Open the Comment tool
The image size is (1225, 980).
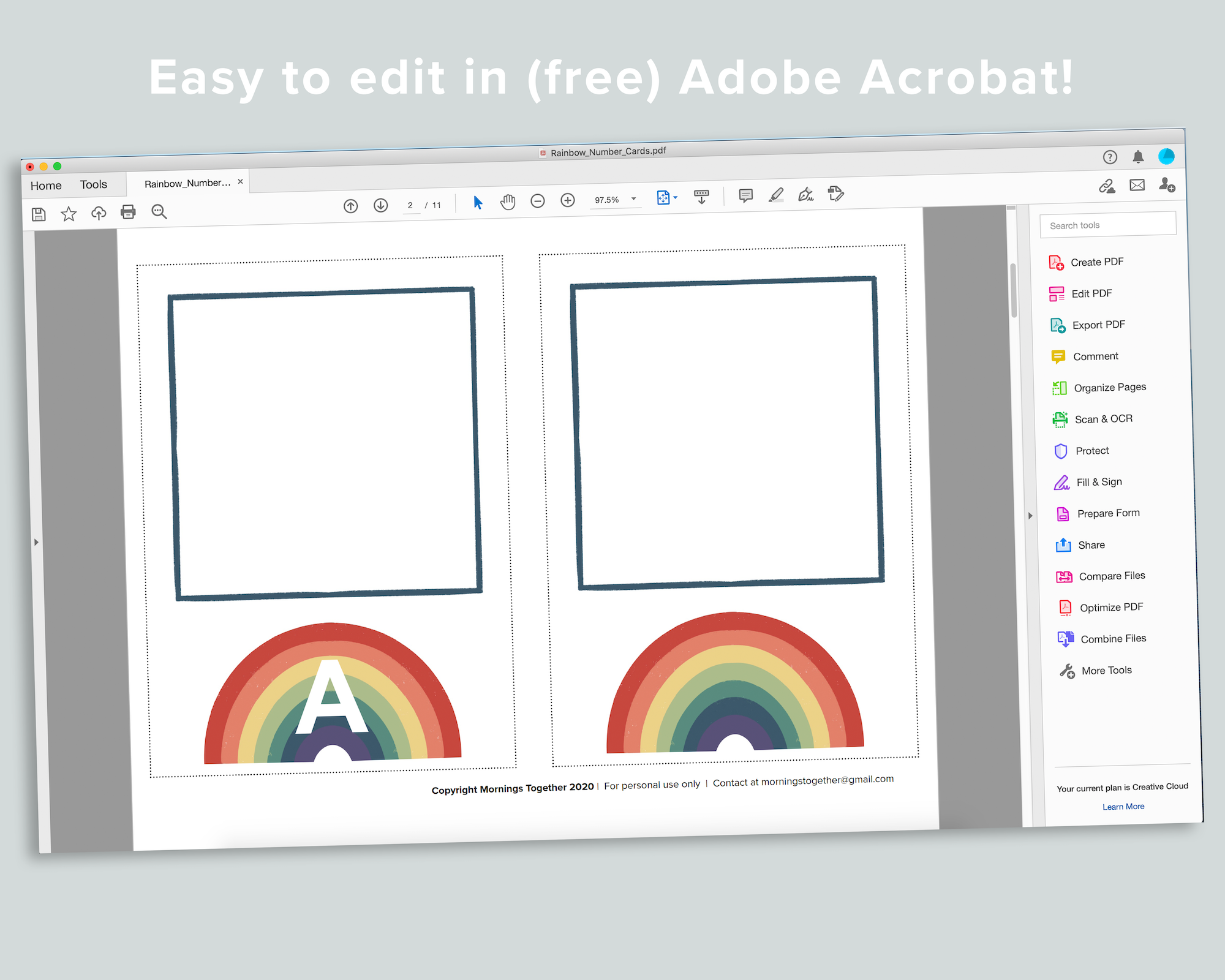1085,356
